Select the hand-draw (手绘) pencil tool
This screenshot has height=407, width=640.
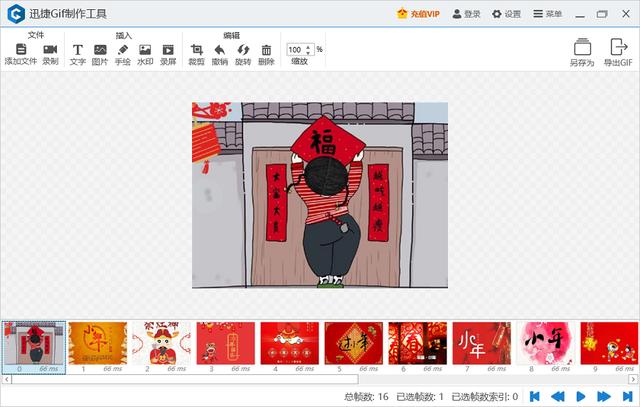[123, 50]
